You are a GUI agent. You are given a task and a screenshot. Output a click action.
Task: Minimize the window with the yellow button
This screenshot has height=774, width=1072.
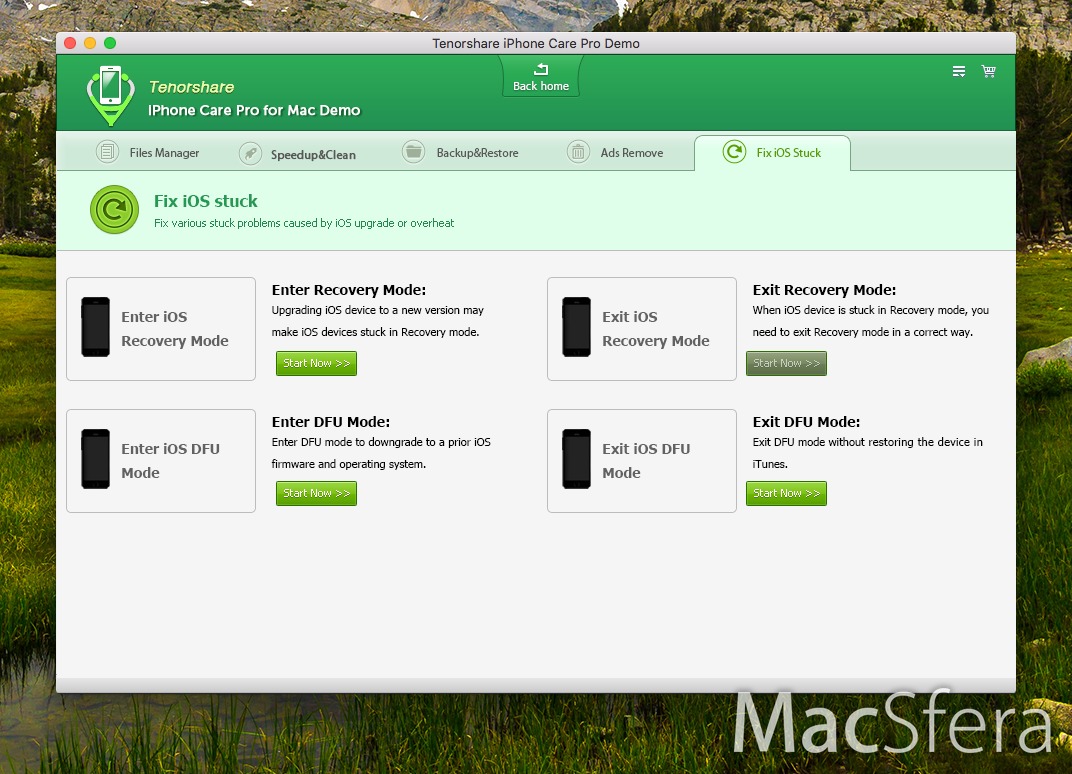coord(90,43)
